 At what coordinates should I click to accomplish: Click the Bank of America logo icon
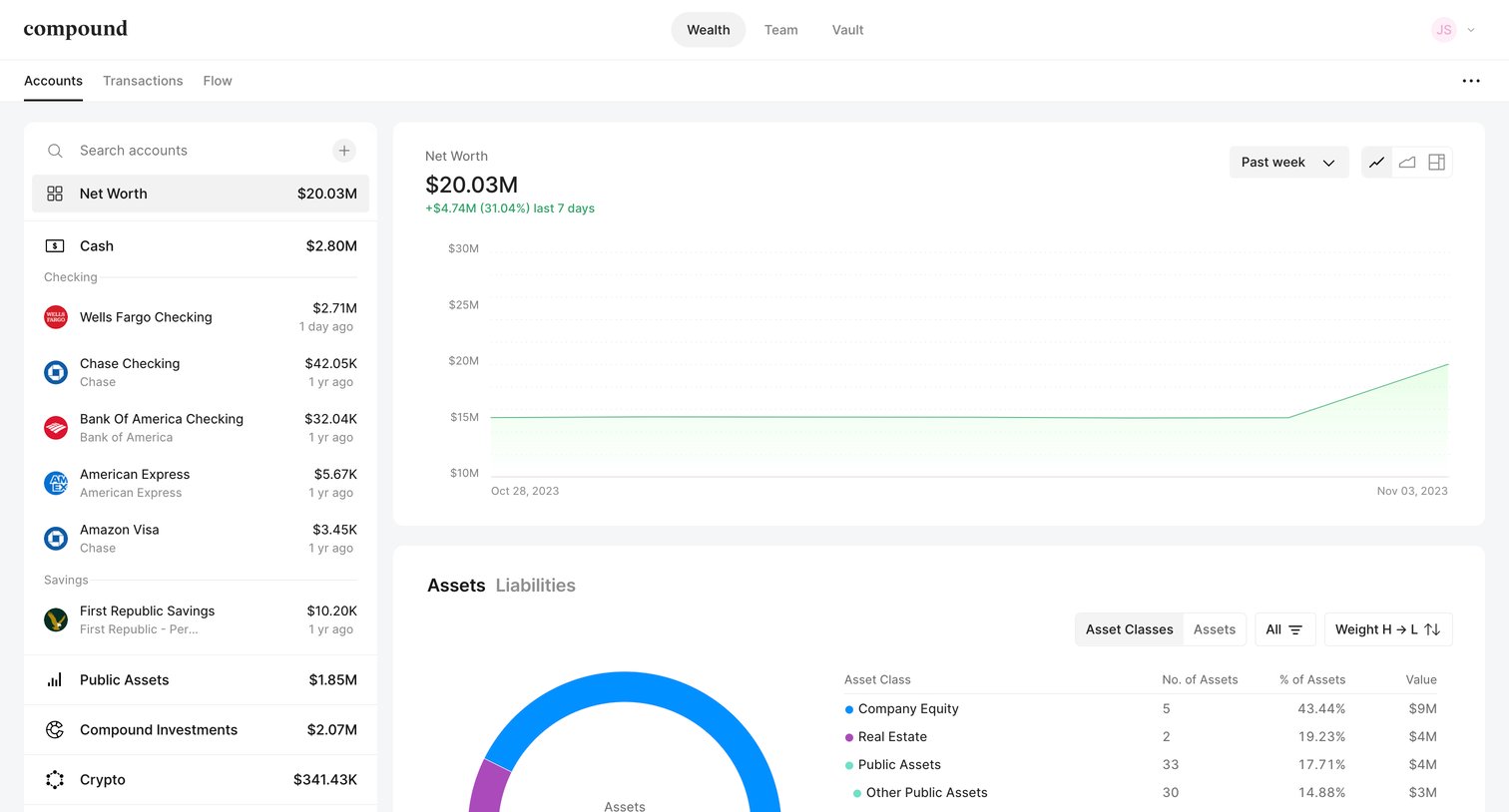tap(56, 428)
